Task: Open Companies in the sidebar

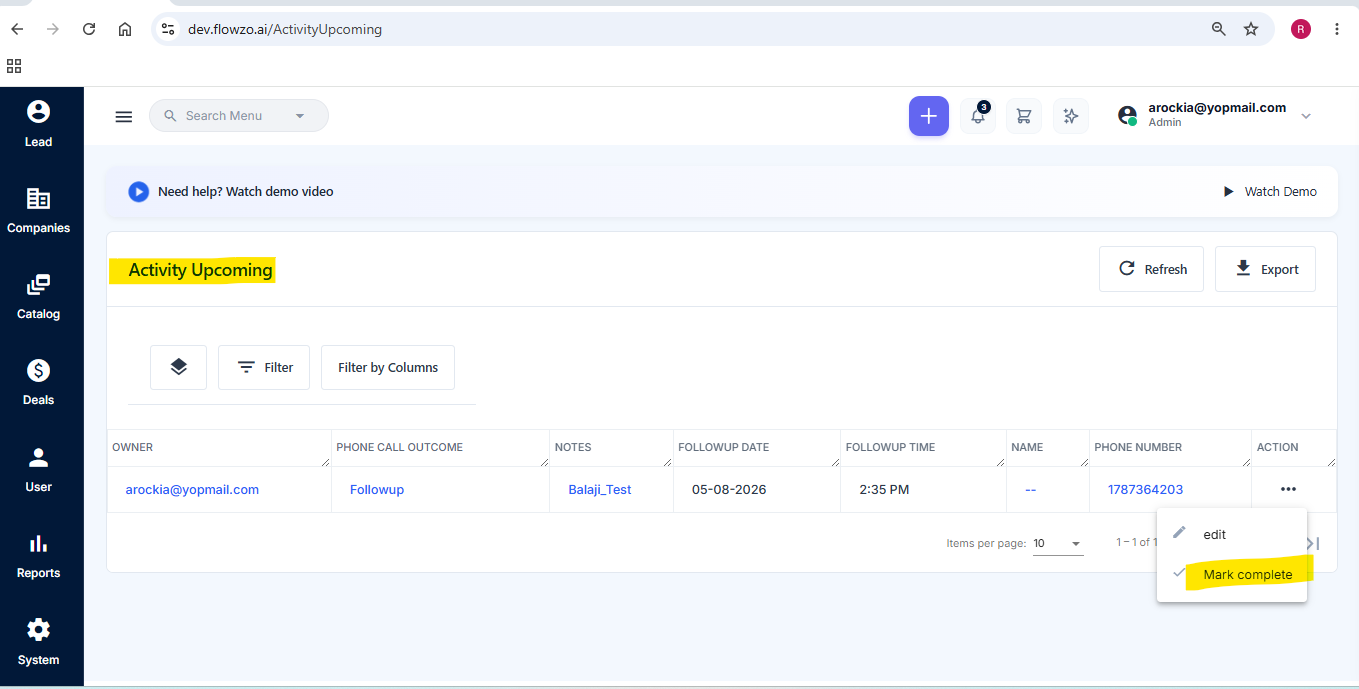Action: [38, 210]
